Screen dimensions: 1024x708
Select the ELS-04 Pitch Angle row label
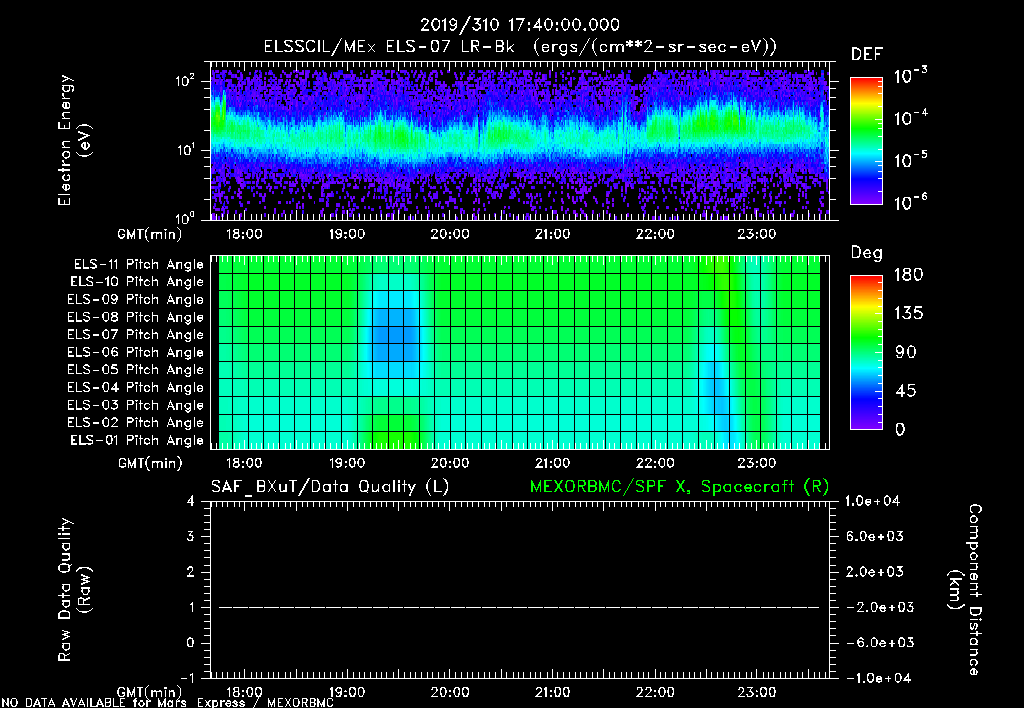coord(135,387)
